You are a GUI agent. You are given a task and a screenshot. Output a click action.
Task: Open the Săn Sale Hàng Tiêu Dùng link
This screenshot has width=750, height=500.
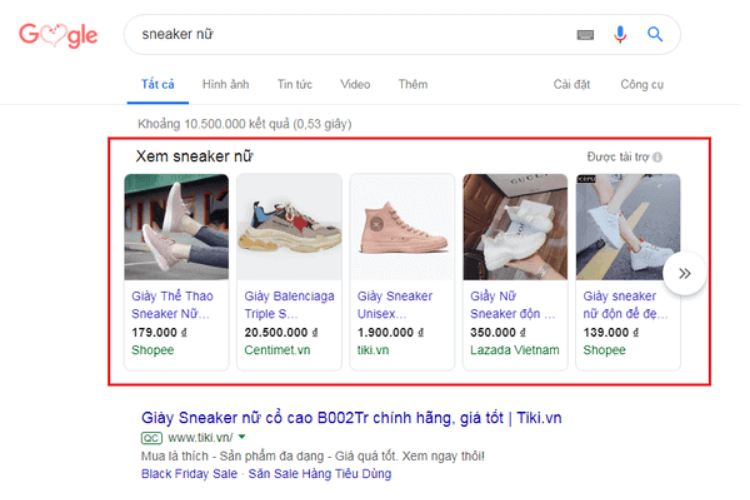click(x=320, y=474)
